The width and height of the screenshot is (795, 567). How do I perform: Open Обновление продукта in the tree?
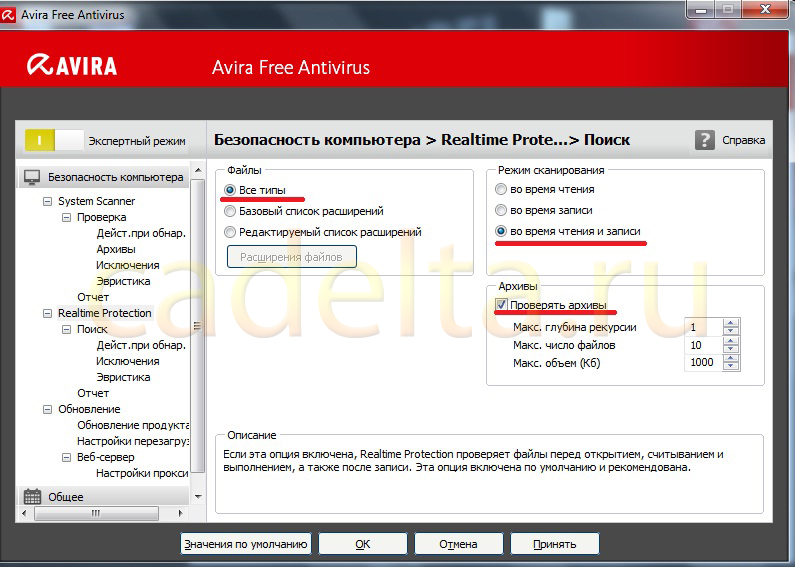[x=133, y=426]
